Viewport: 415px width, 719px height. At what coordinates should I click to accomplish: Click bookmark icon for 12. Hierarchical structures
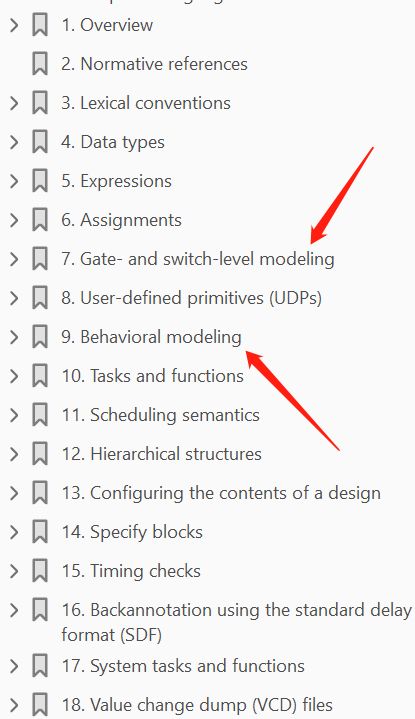[40, 454]
